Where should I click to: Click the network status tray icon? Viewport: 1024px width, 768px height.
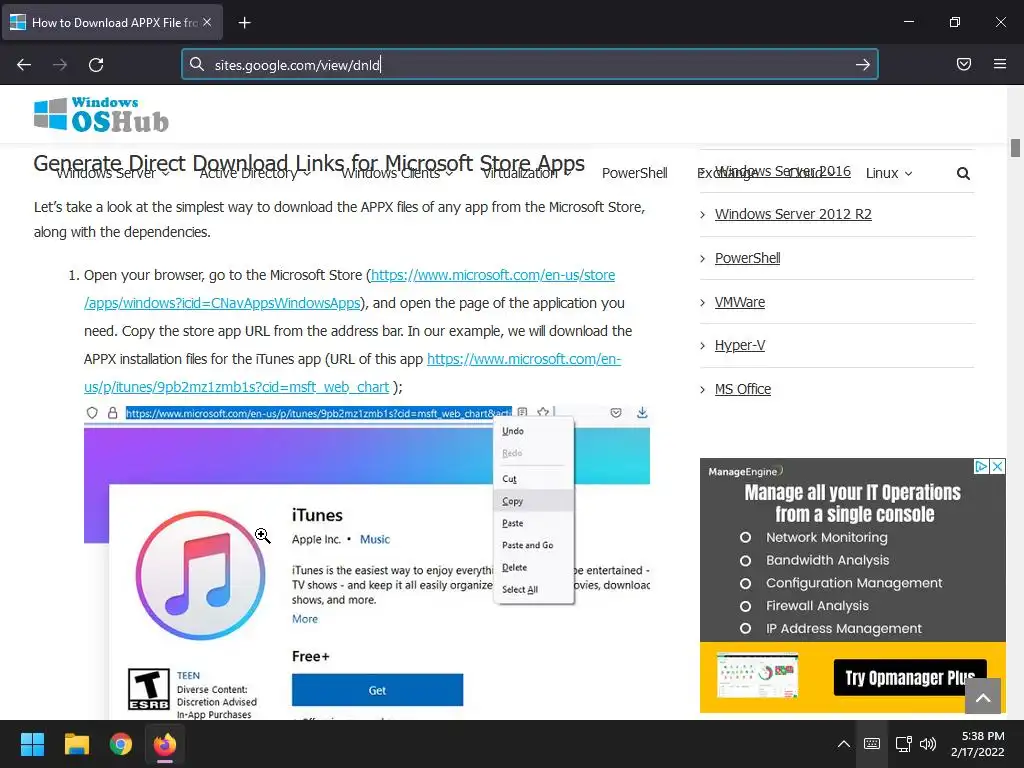(x=903, y=744)
